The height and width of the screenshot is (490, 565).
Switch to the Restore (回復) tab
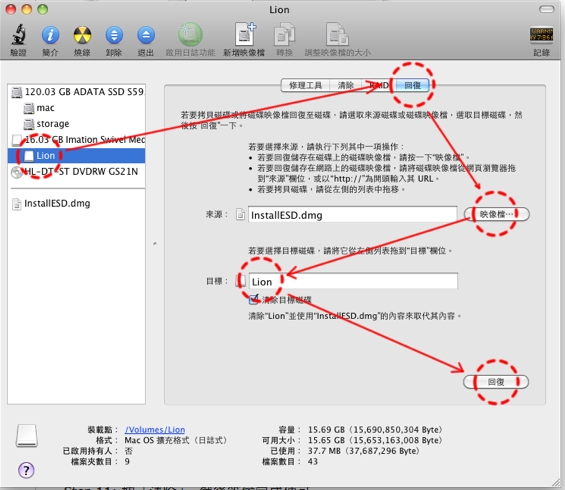412,85
